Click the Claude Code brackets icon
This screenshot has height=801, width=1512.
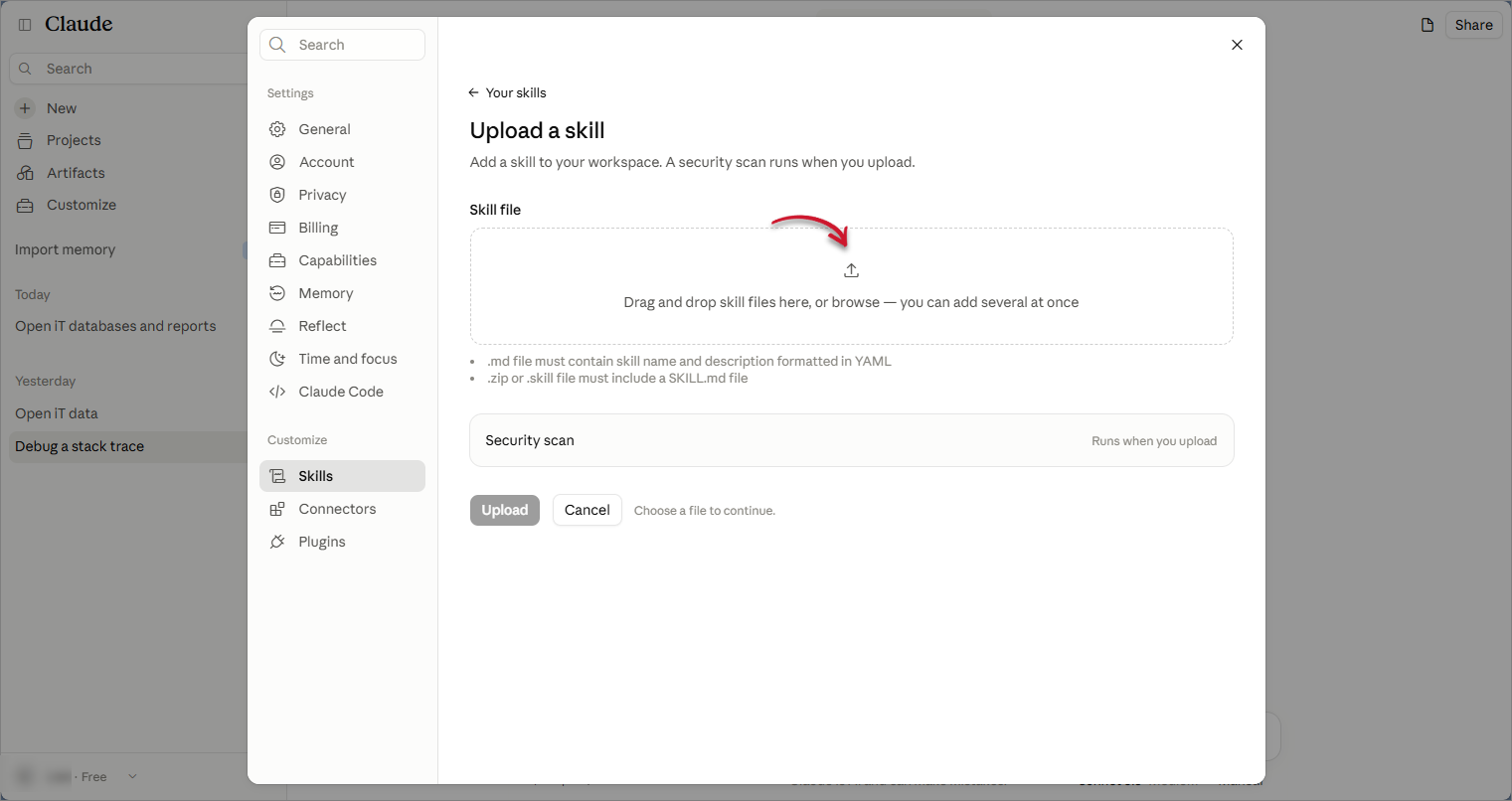(x=277, y=392)
